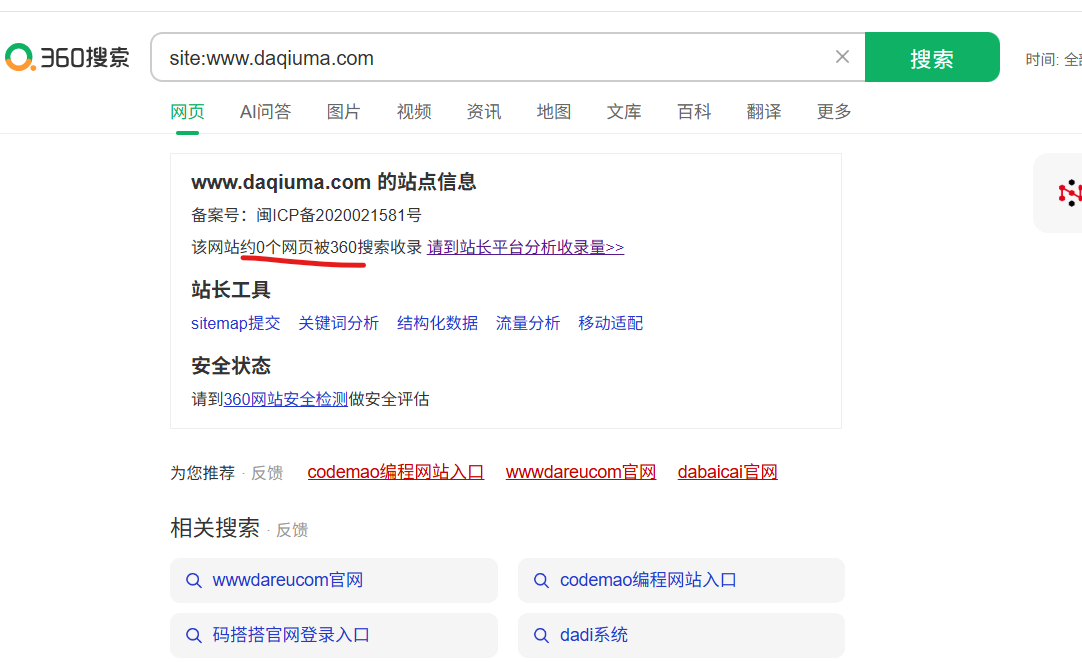1082x662 pixels.
Task: Open the 视频 tab
Action: [x=414, y=111]
